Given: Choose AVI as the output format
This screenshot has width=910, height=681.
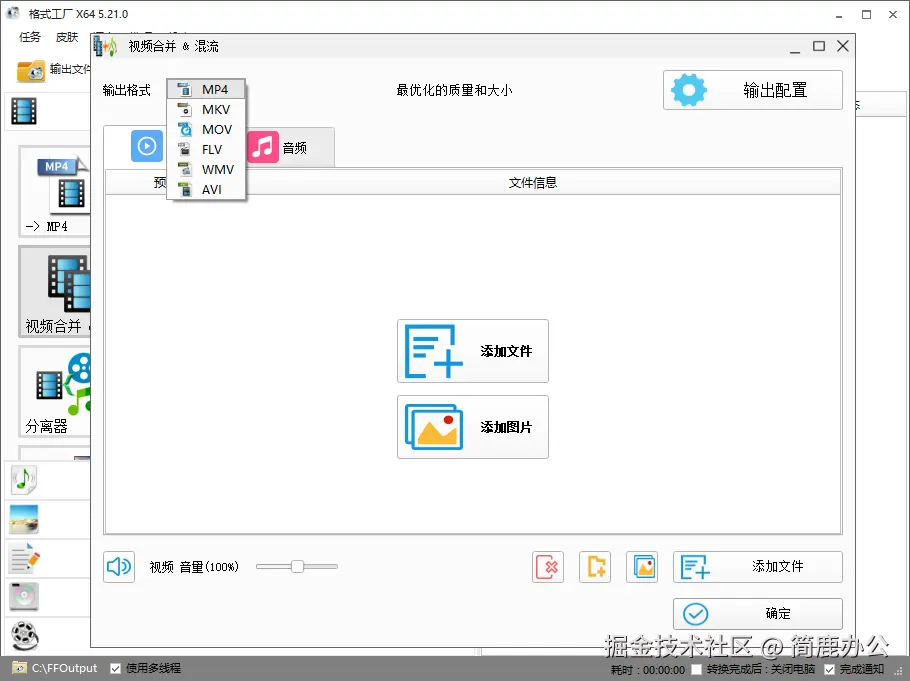Looking at the screenshot, I should tap(207, 189).
